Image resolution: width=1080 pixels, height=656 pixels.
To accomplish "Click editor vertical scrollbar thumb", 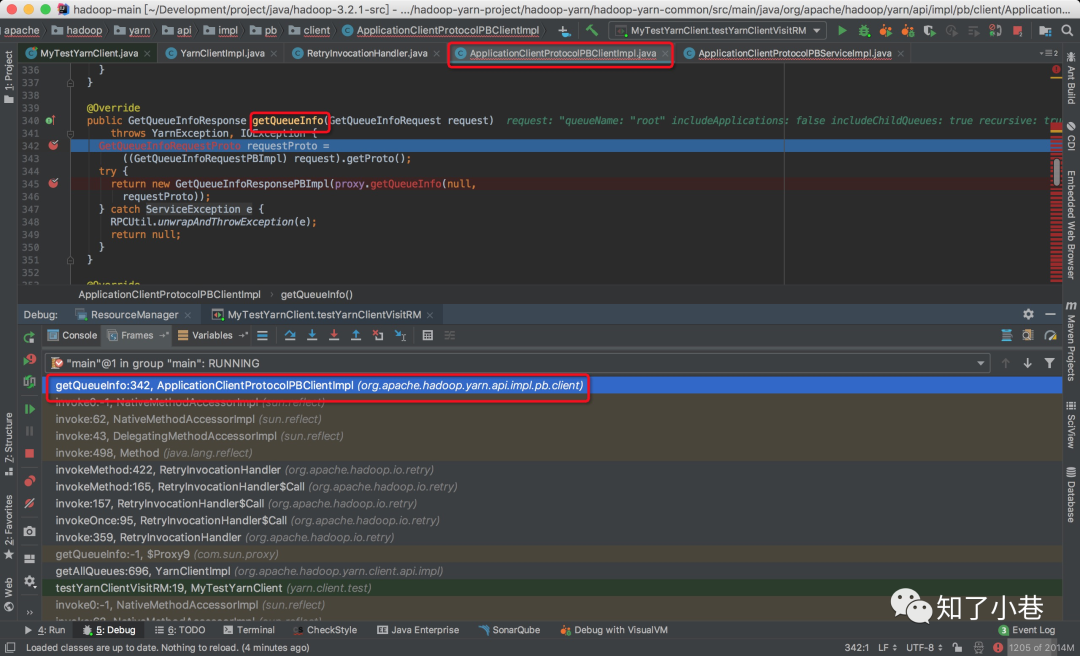I will pos(1057,172).
